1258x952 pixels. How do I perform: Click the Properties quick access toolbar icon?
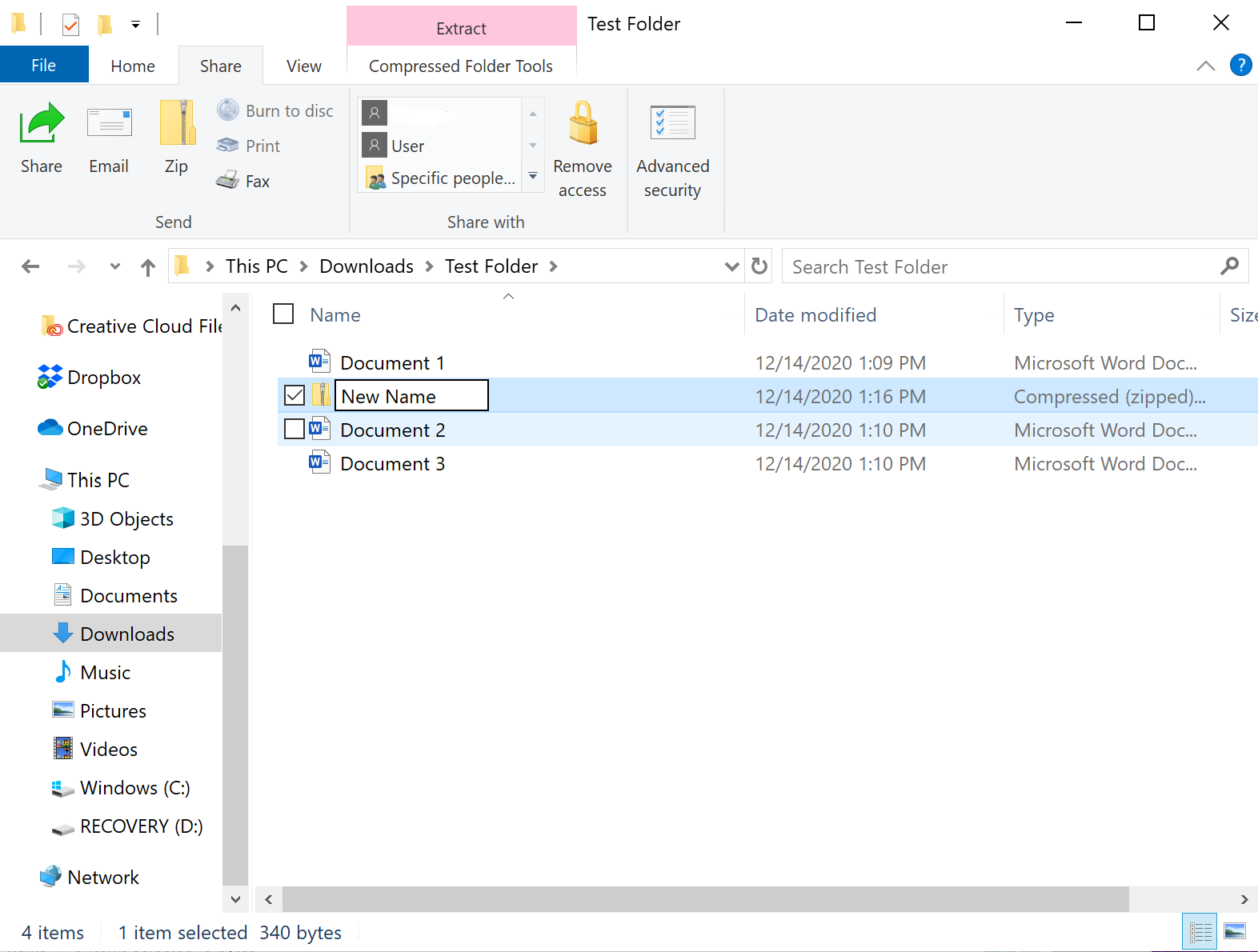(x=70, y=24)
